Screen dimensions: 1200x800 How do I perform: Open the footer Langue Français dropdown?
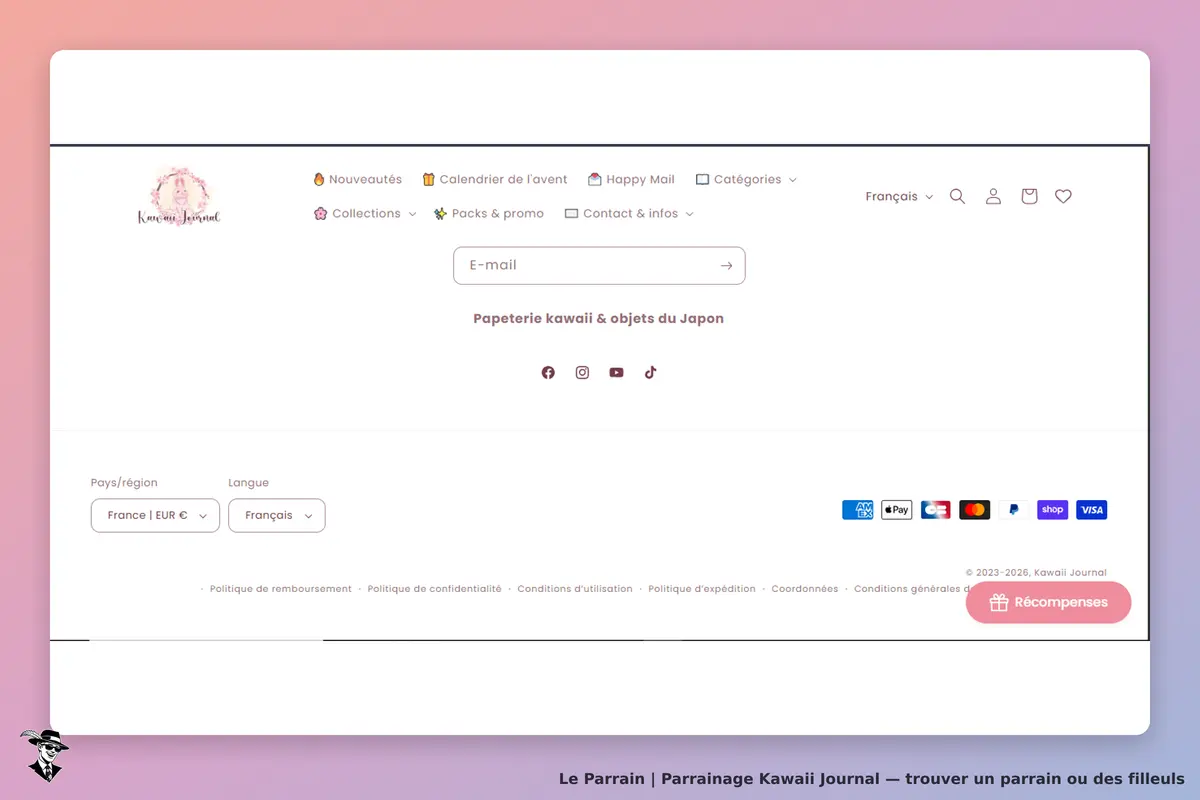[277, 516]
